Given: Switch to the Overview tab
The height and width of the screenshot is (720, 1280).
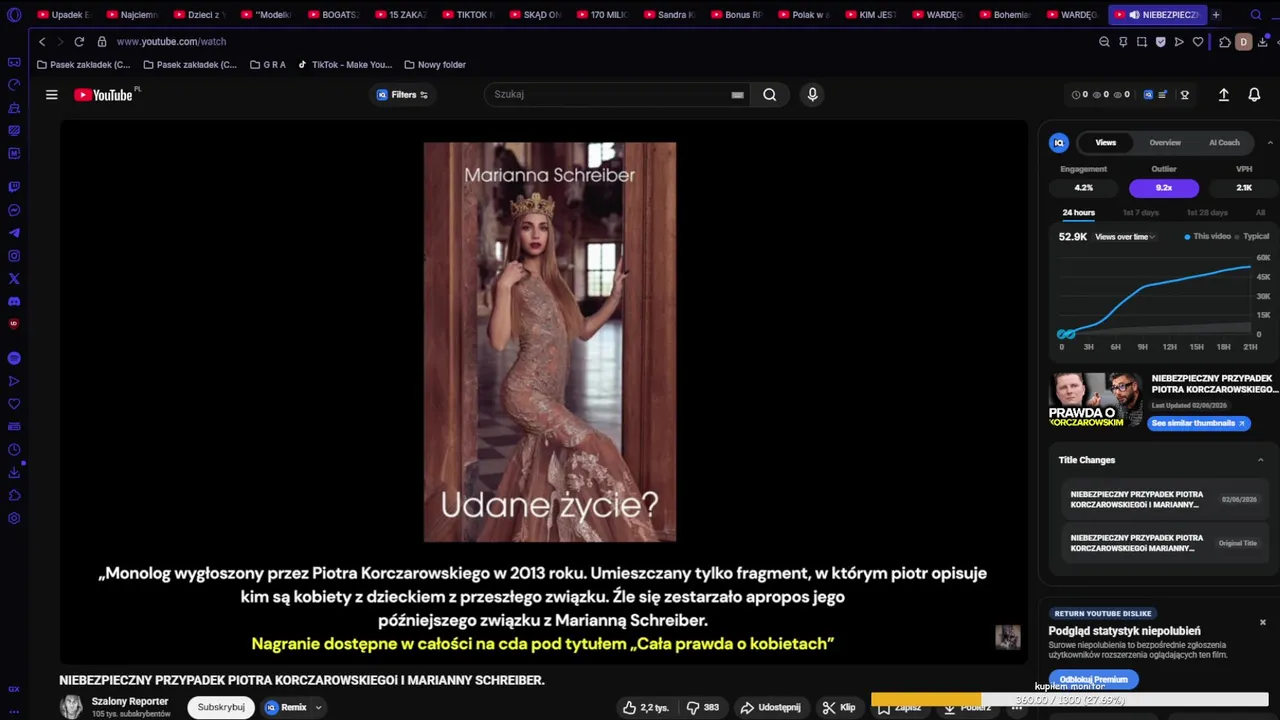Looking at the screenshot, I should (x=1164, y=143).
